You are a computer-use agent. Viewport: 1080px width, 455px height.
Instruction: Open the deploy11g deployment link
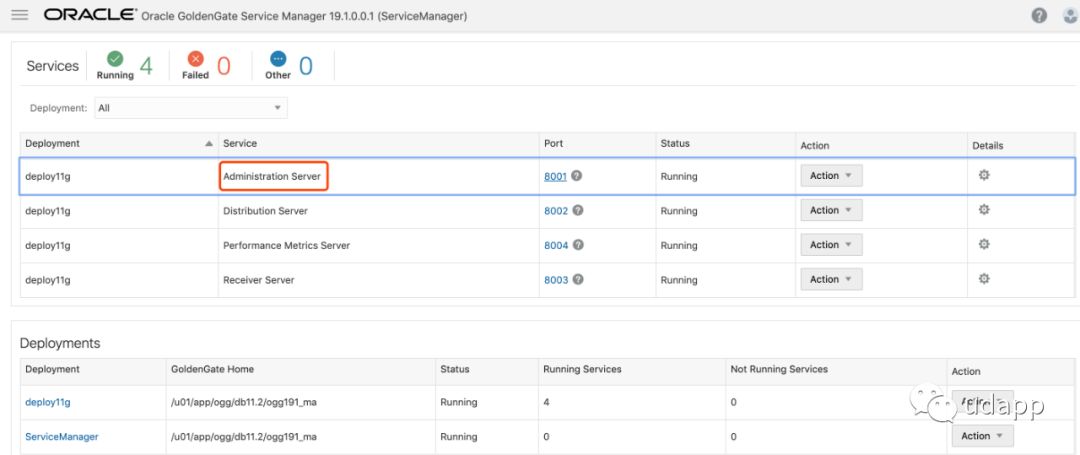pos(47,402)
